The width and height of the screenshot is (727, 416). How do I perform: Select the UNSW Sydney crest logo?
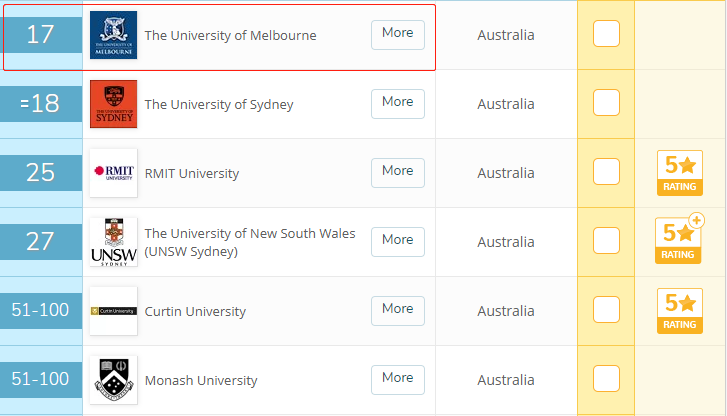coord(114,242)
